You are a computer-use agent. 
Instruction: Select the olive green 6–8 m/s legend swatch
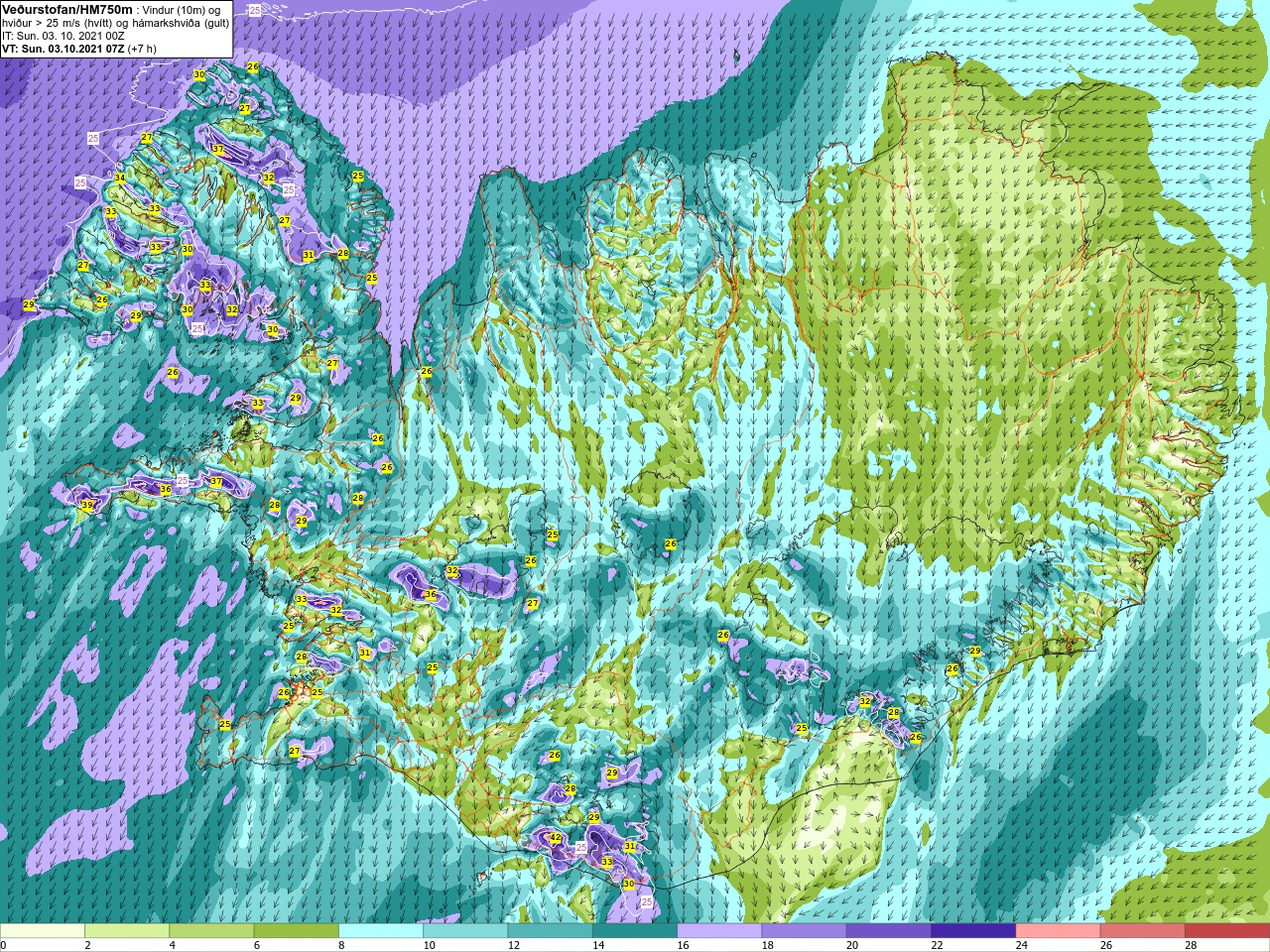(297, 931)
